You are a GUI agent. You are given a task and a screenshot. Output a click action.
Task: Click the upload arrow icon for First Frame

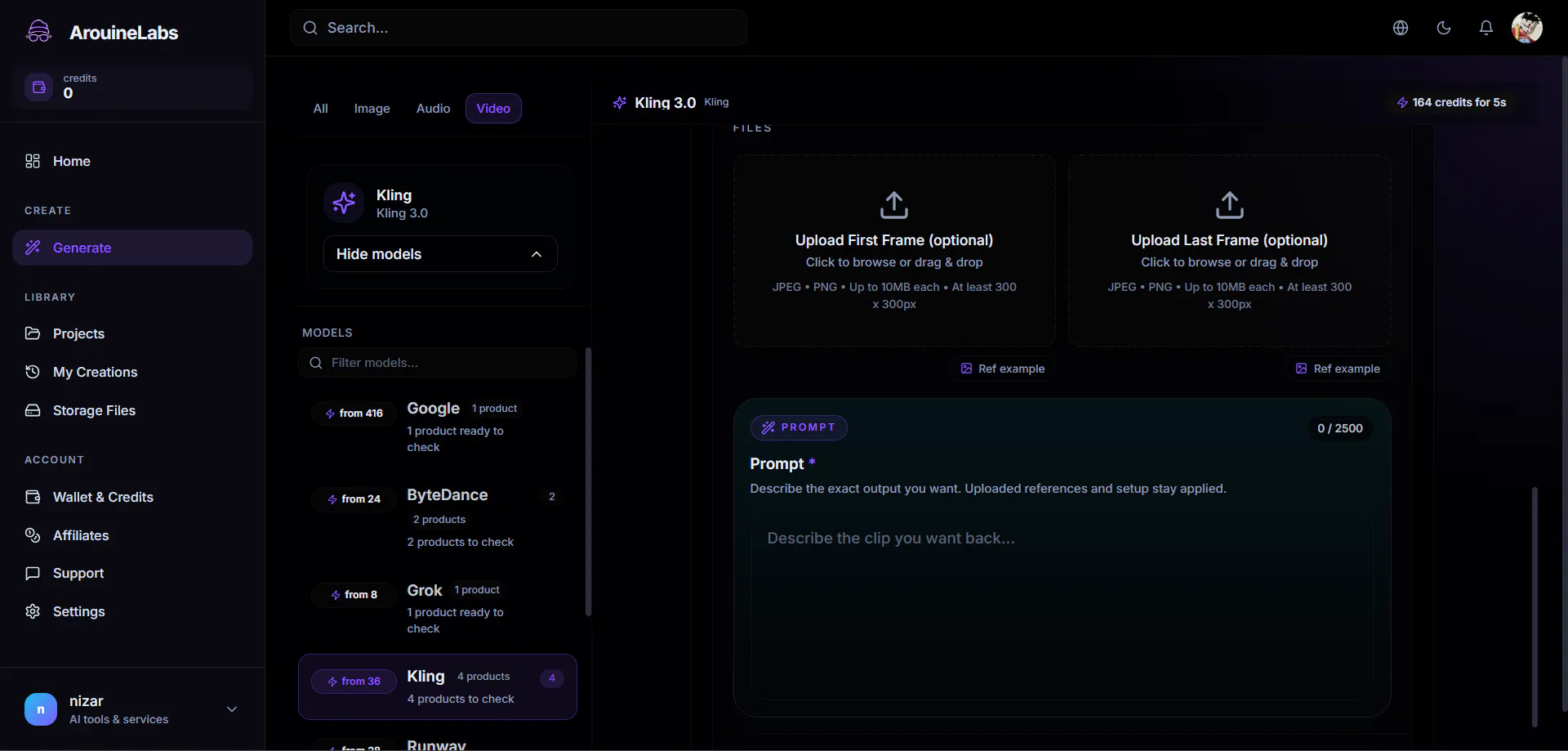[x=894, y=205]
